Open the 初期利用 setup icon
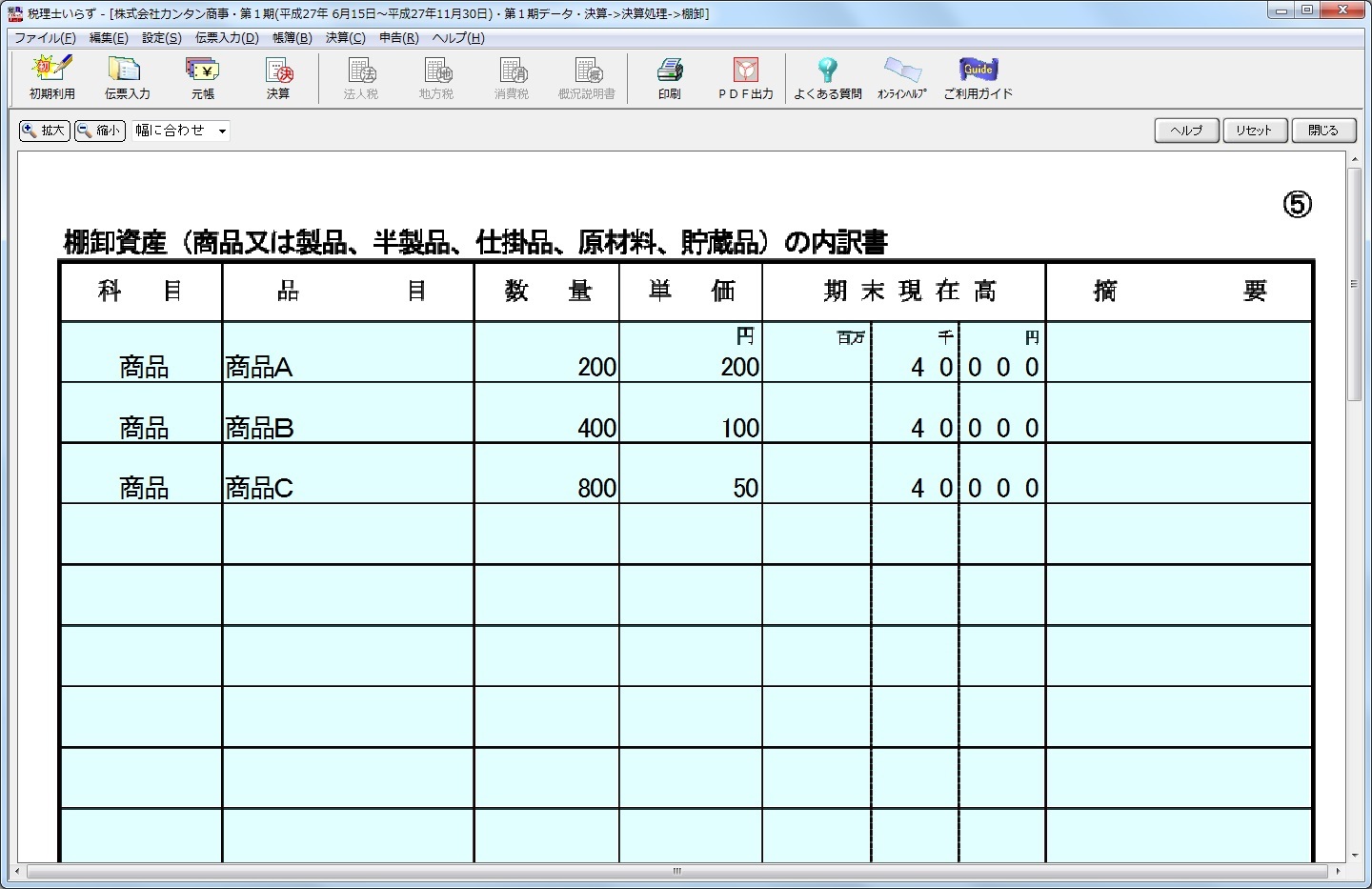This screenshot has width=1372, height=889. 51,77
